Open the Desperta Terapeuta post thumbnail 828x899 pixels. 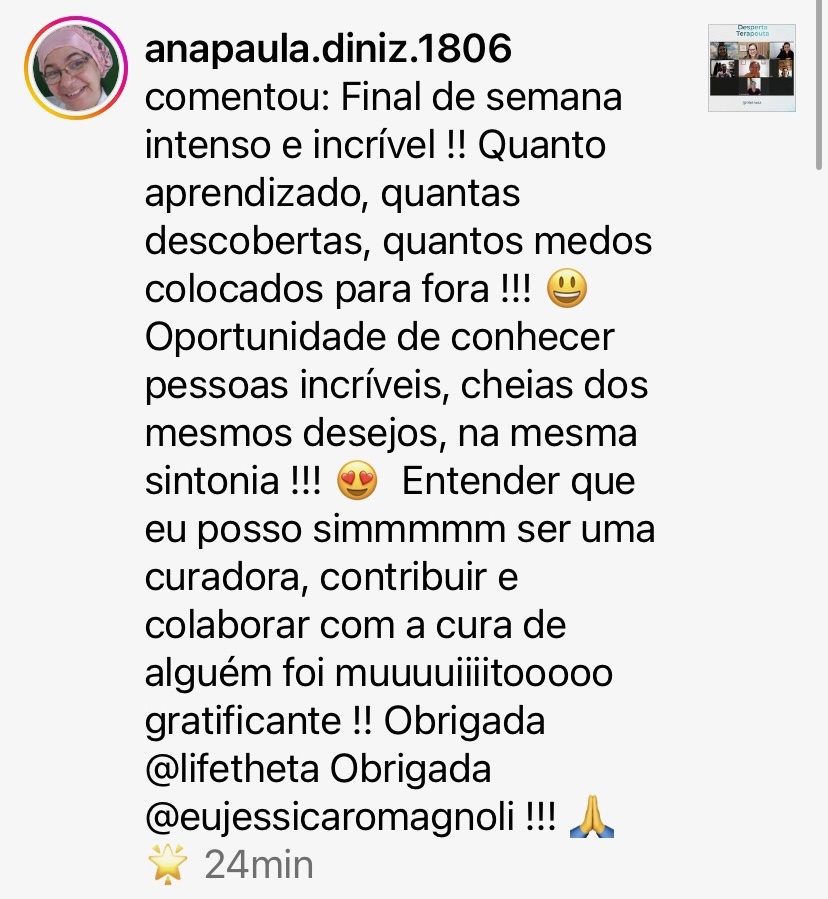click(752, 68)
